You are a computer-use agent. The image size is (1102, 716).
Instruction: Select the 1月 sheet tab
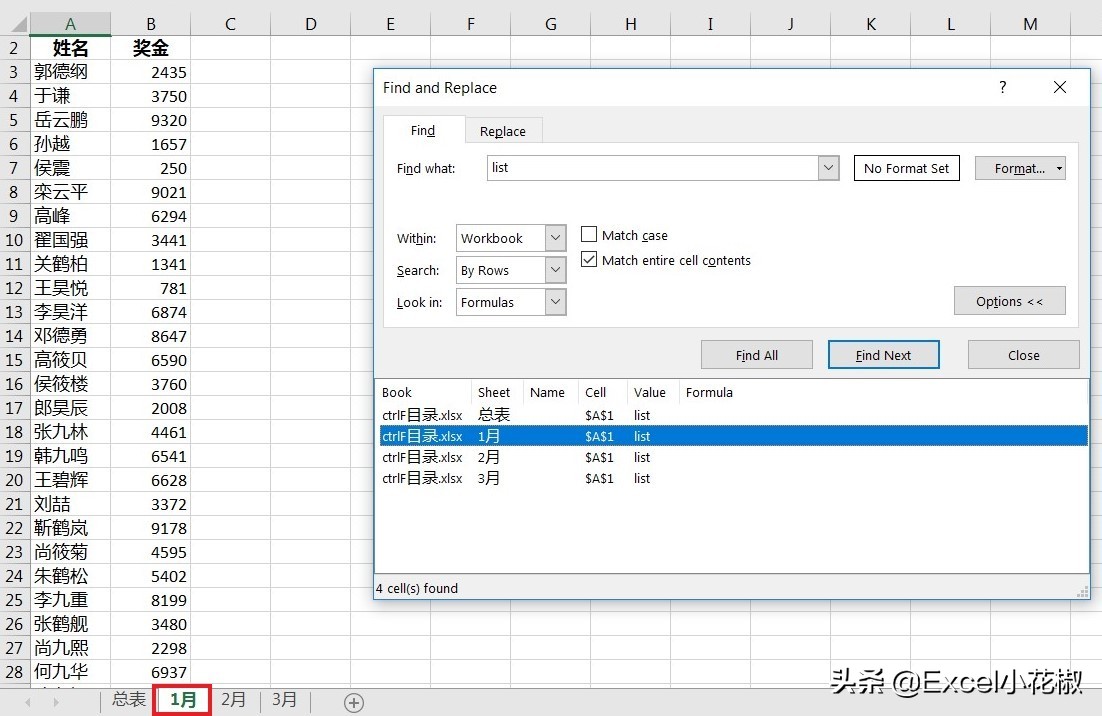[x=183, y=700]
